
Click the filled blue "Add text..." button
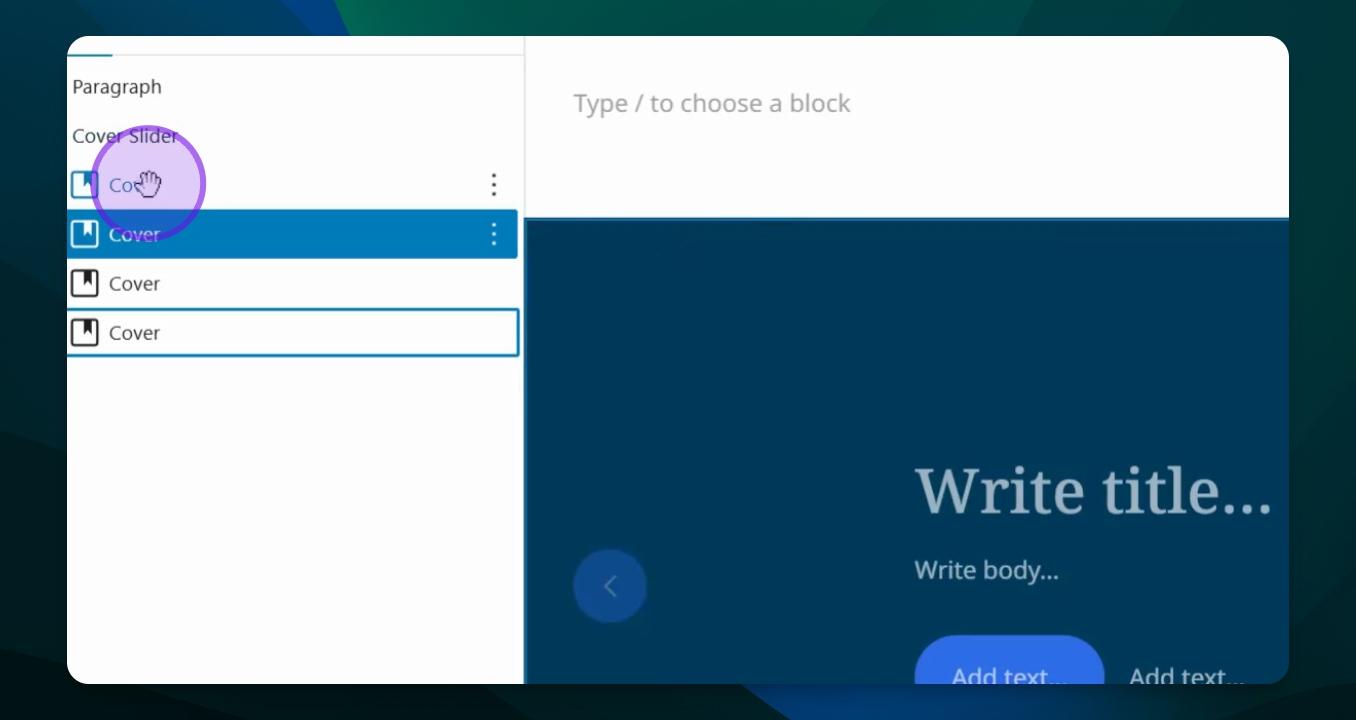[1009, 660]
